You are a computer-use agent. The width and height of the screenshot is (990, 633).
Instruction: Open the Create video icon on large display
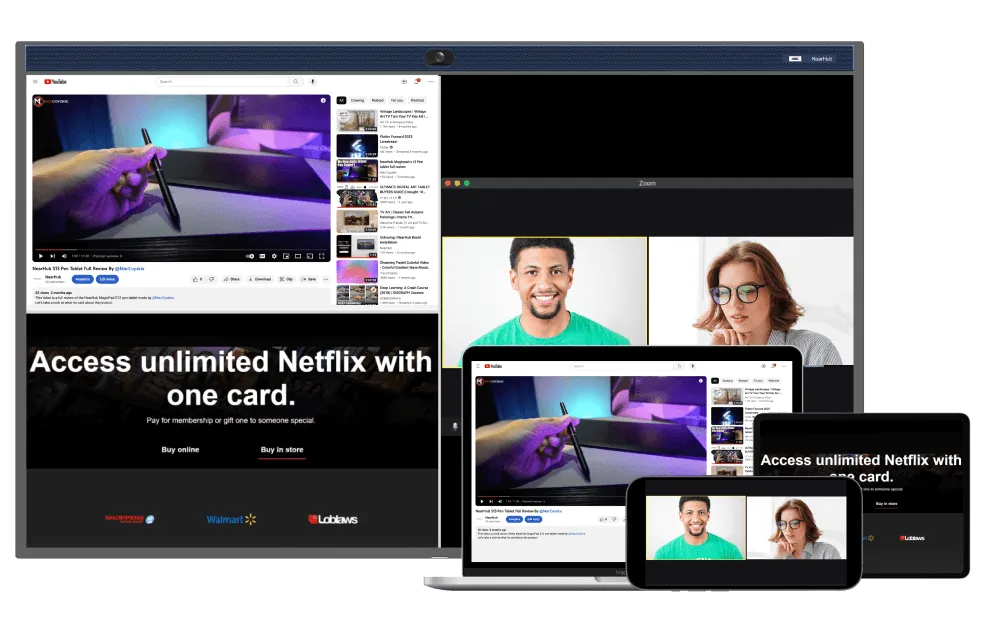404,81
